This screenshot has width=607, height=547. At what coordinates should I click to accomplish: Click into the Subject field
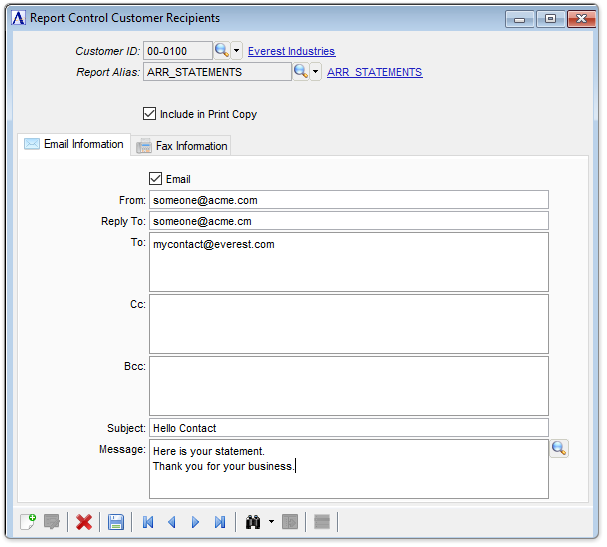pyautogui.click(x=348, y=428)
